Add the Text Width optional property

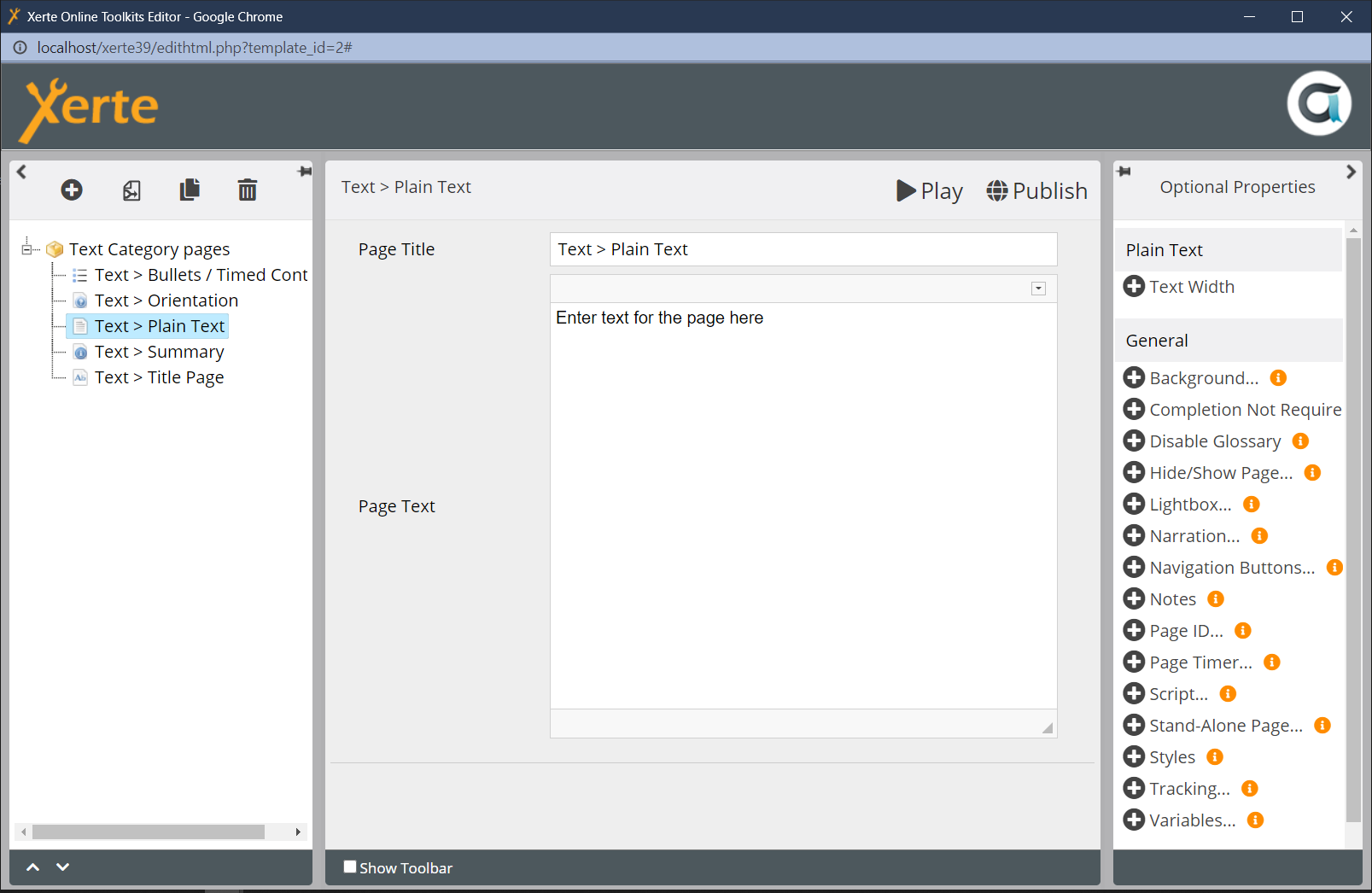(1134, 287)
